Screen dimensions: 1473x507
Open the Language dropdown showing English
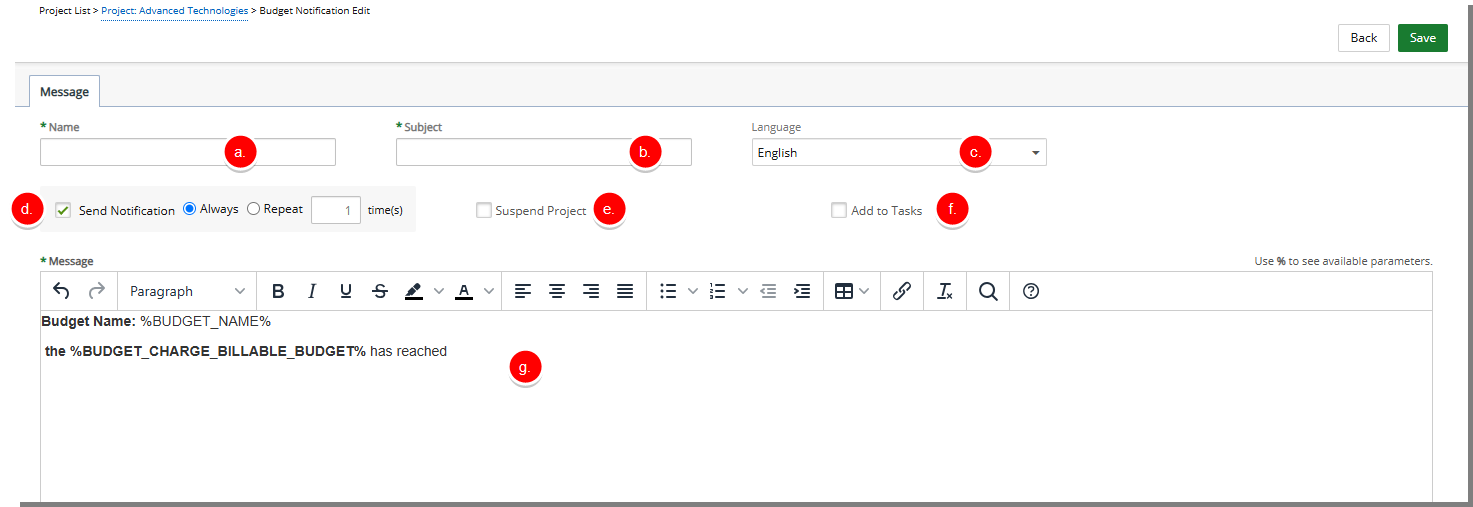[899, 152]
